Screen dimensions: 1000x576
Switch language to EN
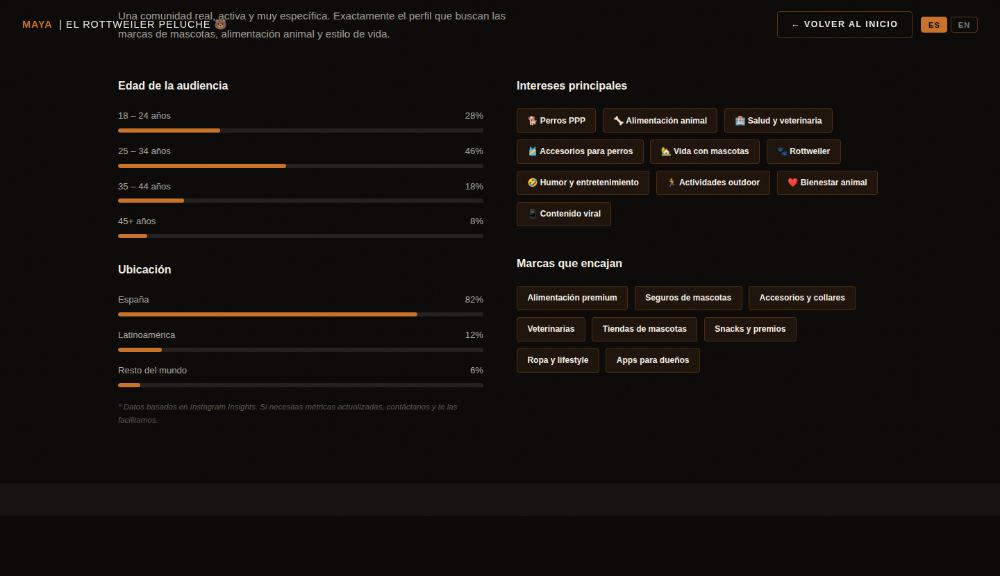pos(964,25)
